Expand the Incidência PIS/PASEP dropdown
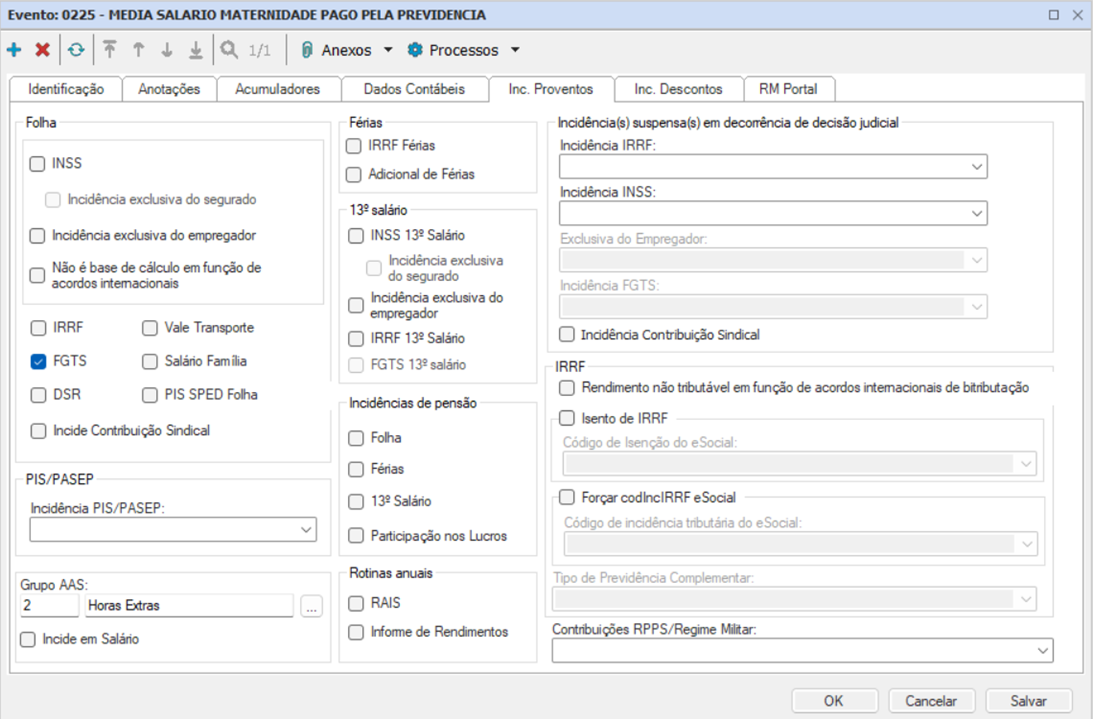This screenshot has height=719, width=1093. 307,530
